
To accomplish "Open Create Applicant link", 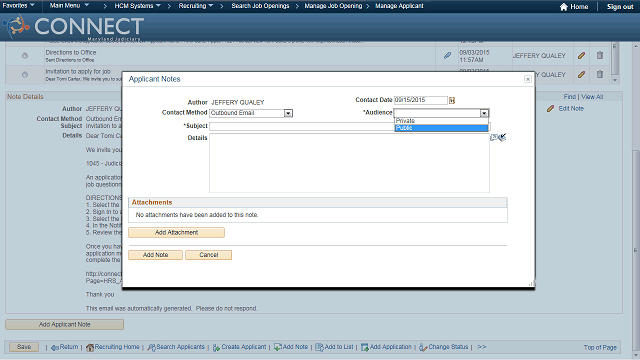I will coord(239,347).
